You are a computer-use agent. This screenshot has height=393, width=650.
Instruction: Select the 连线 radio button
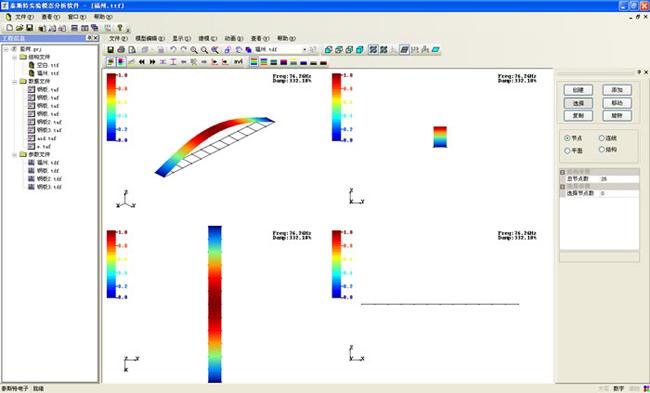tap(602, 138)
